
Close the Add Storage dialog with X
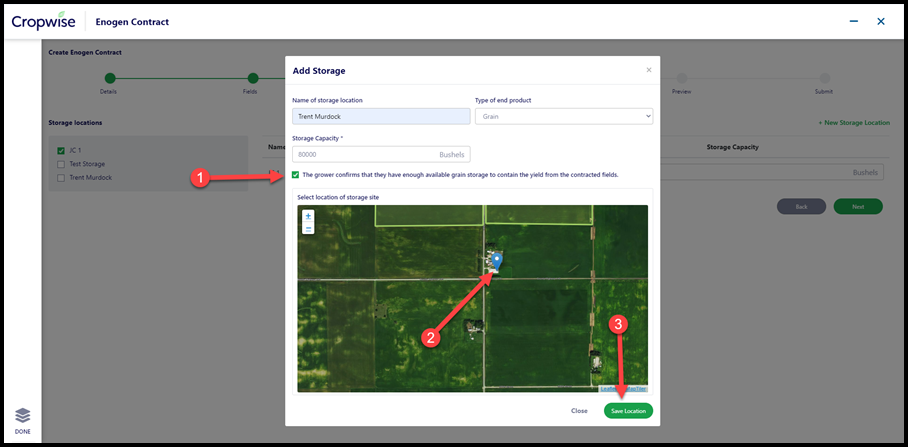pos(649,70)
